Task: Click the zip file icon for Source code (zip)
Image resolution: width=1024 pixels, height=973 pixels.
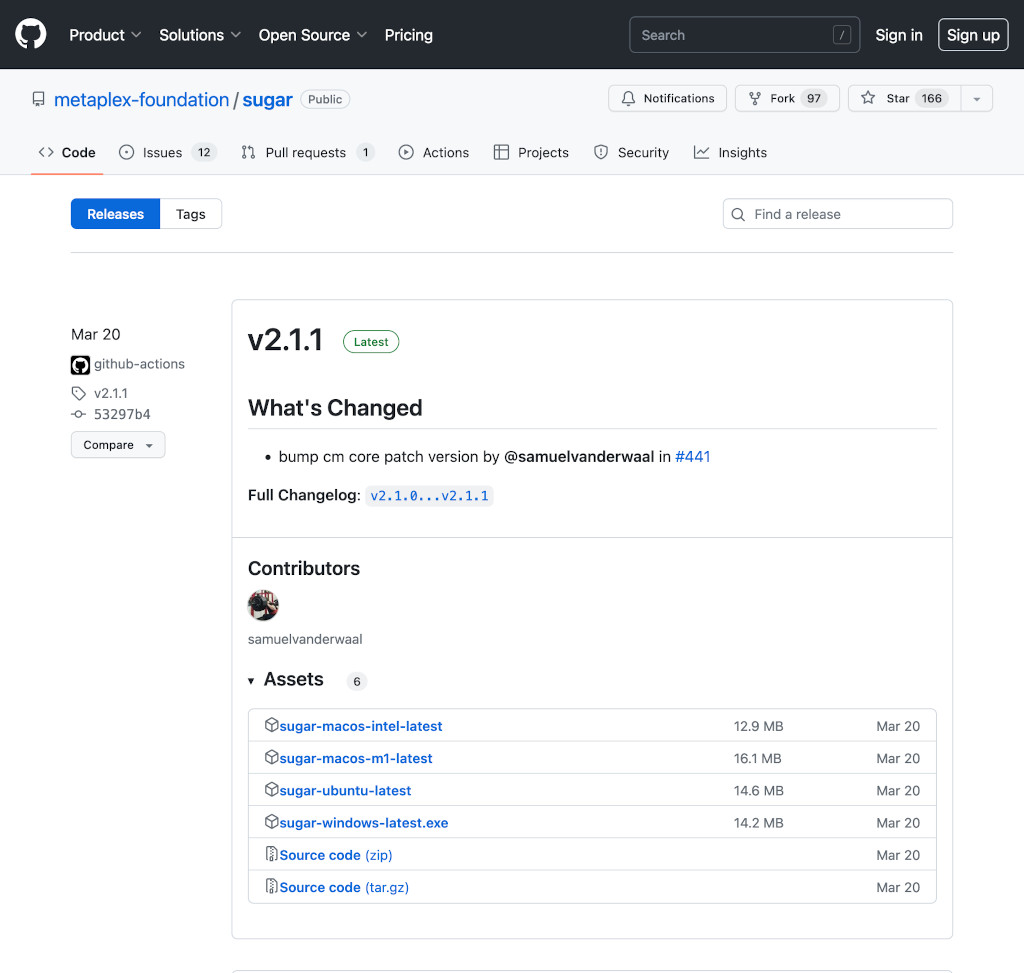Action: pos(272,853)
